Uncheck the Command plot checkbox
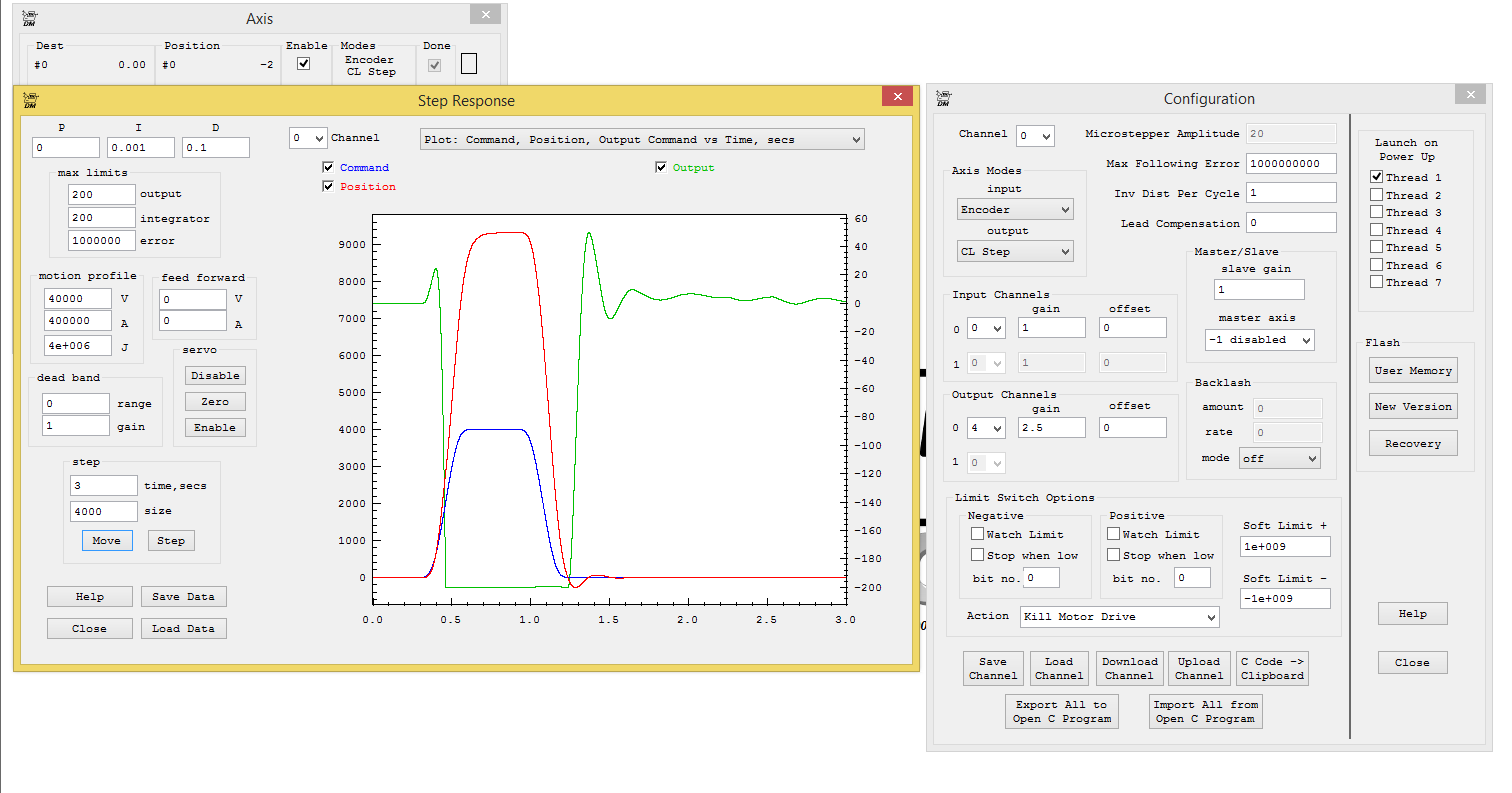The height and width of the screenshot is (793, 1512). pyautogui.click(x=329, y=168)
